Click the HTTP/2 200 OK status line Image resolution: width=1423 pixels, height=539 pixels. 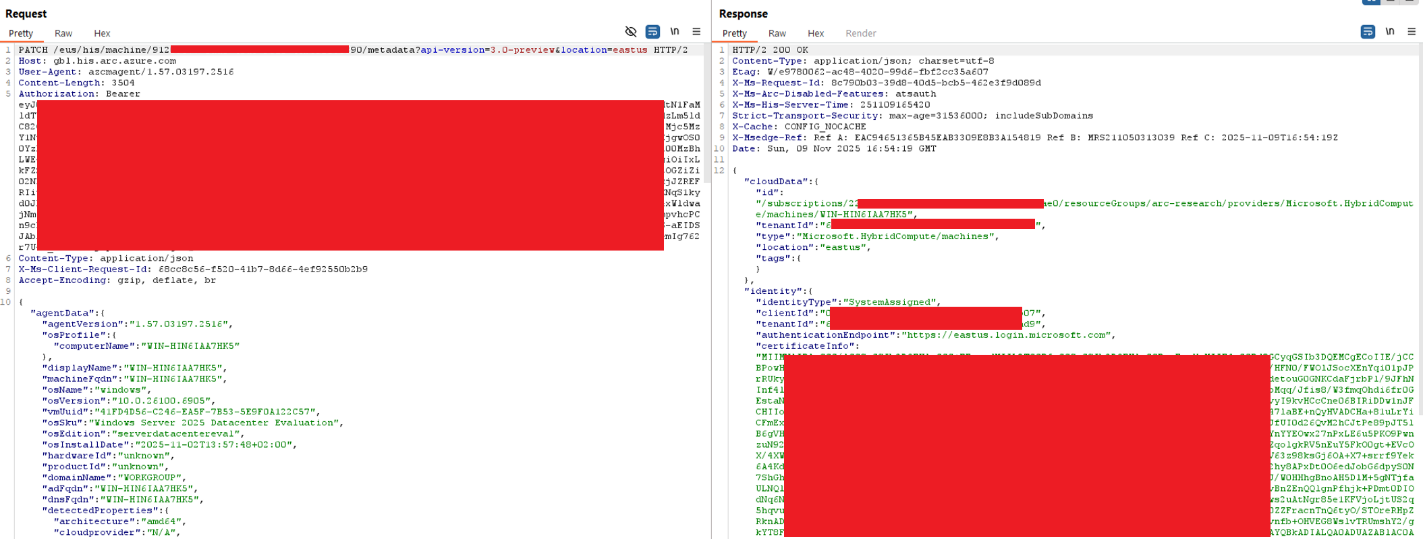(x=770, y=50)
